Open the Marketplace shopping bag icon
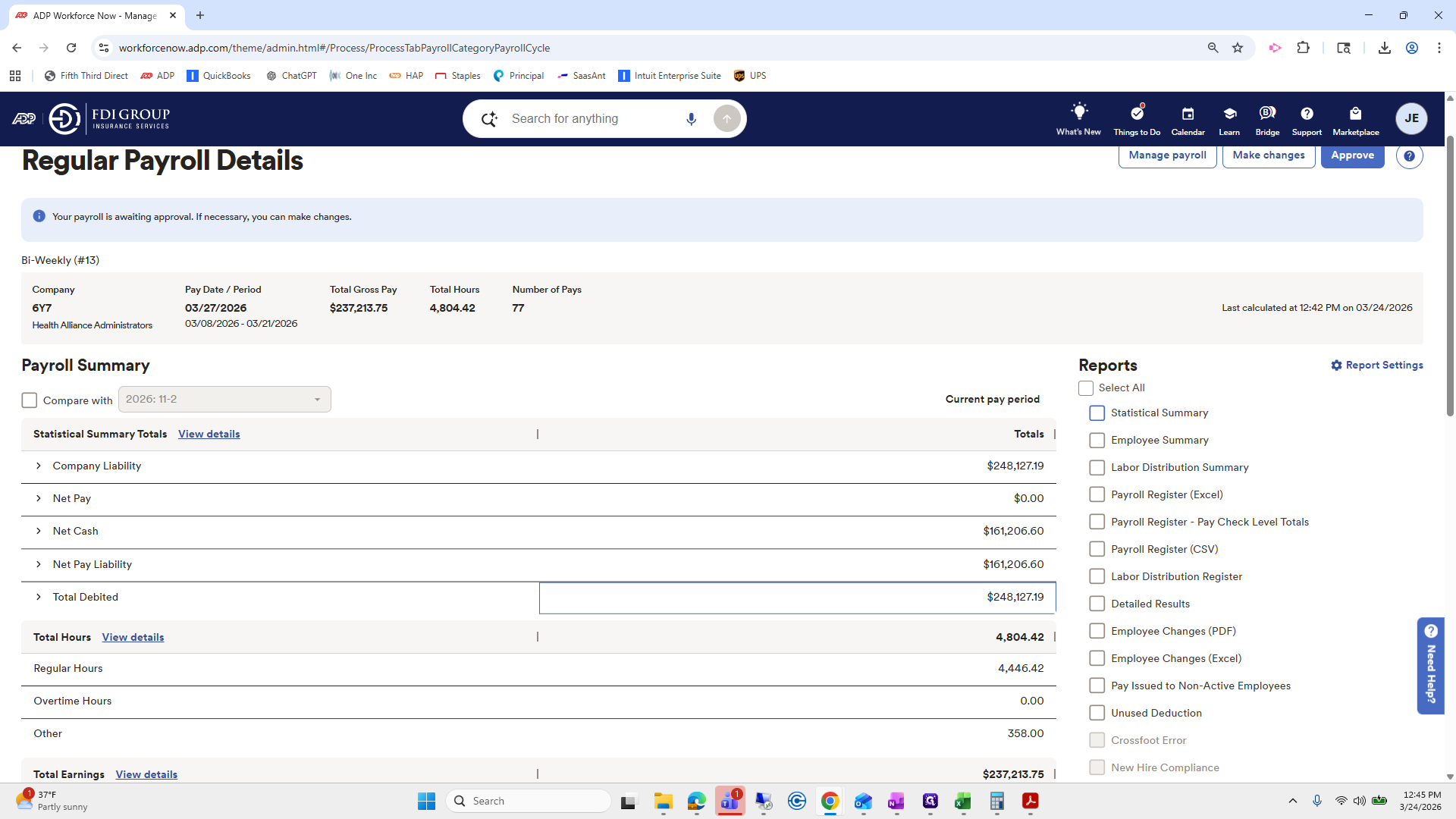The image size is (1456, 819). pos(1355,114)
